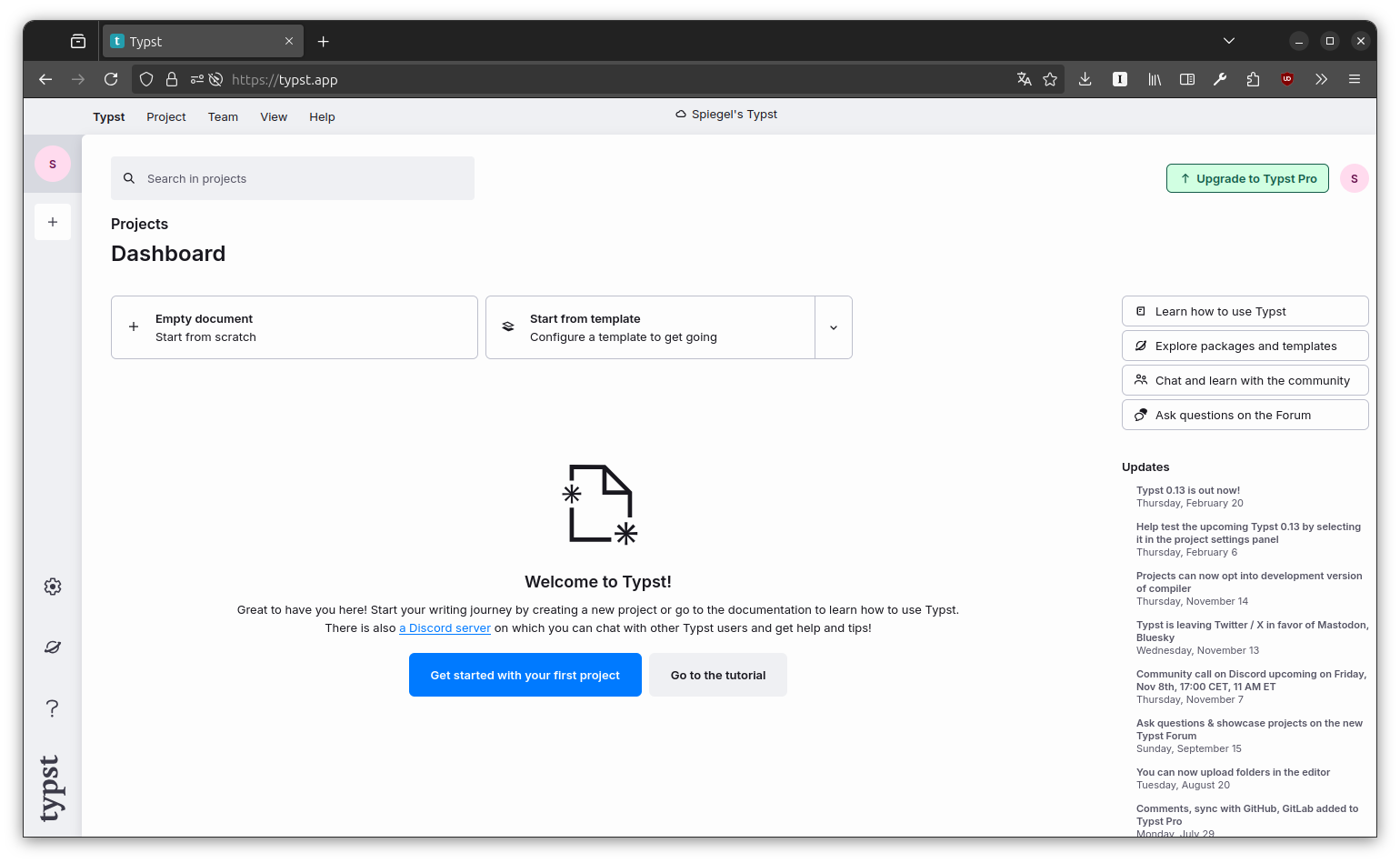Click site security padlock icon

click(x=171, y=79)
